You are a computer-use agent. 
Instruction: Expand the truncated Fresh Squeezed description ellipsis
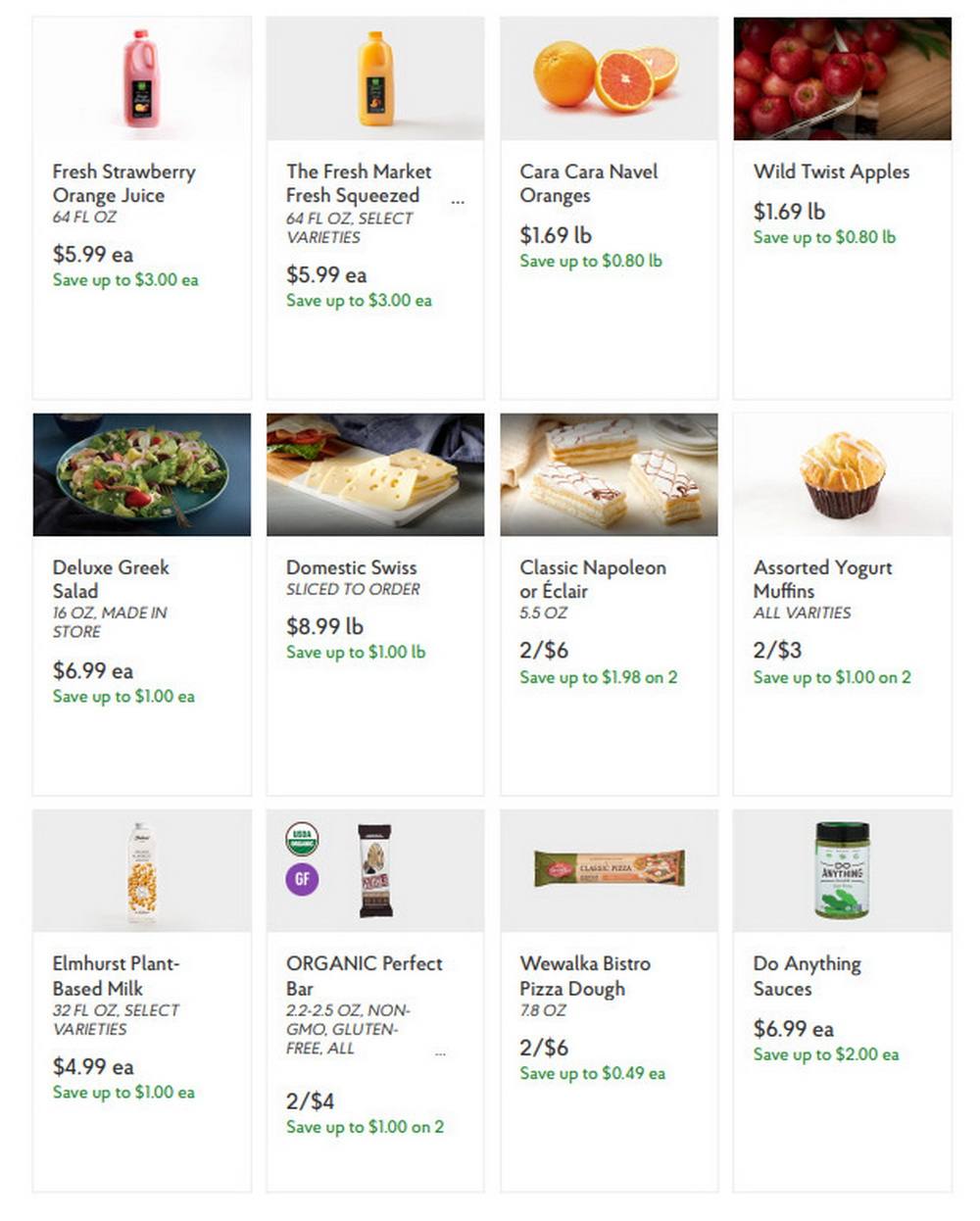click(x=458, y=201)
